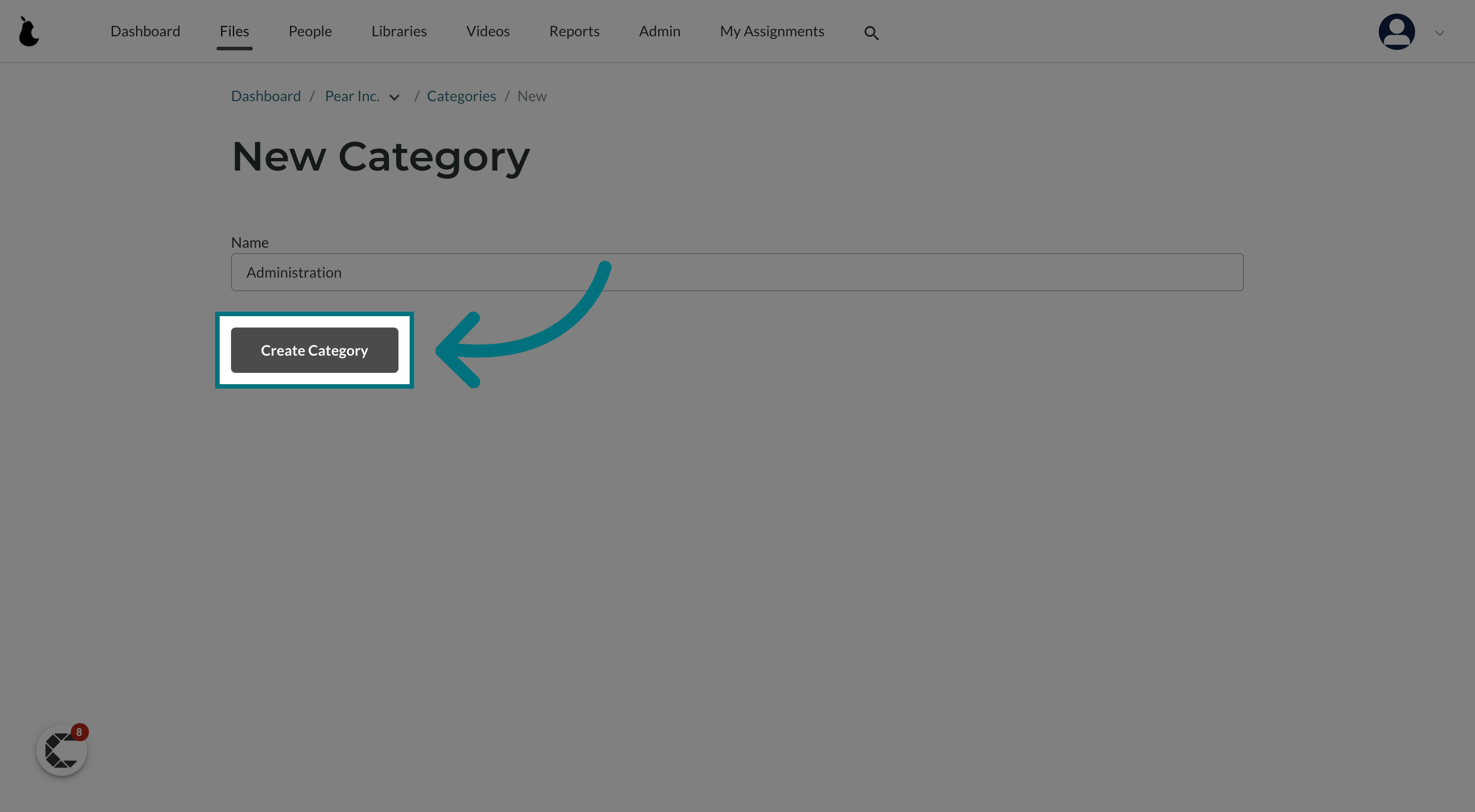Screen dimensions: 1475x812
Task: Click the user profile avatar icon
Action: [x=1397, y=31]
